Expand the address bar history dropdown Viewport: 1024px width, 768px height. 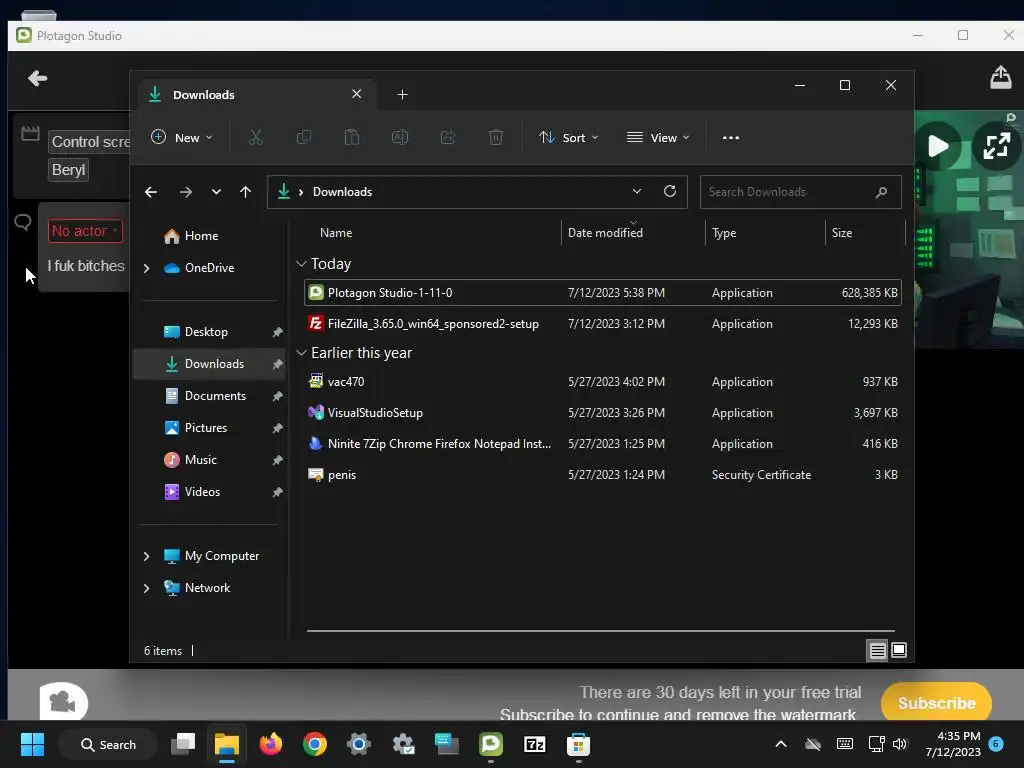637,191
